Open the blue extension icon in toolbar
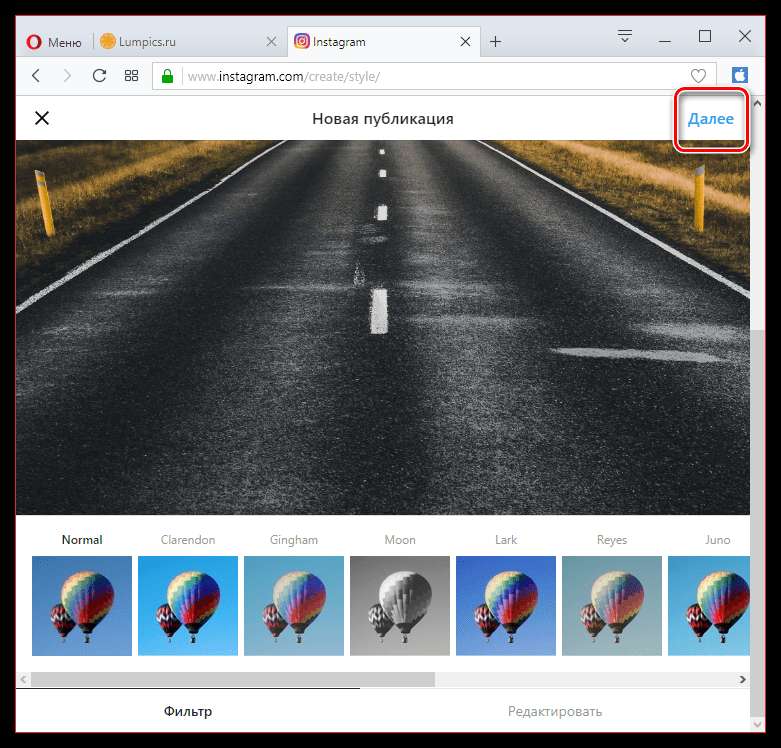The height and width of the screenshot is (748, 781). tap(740, 75)
